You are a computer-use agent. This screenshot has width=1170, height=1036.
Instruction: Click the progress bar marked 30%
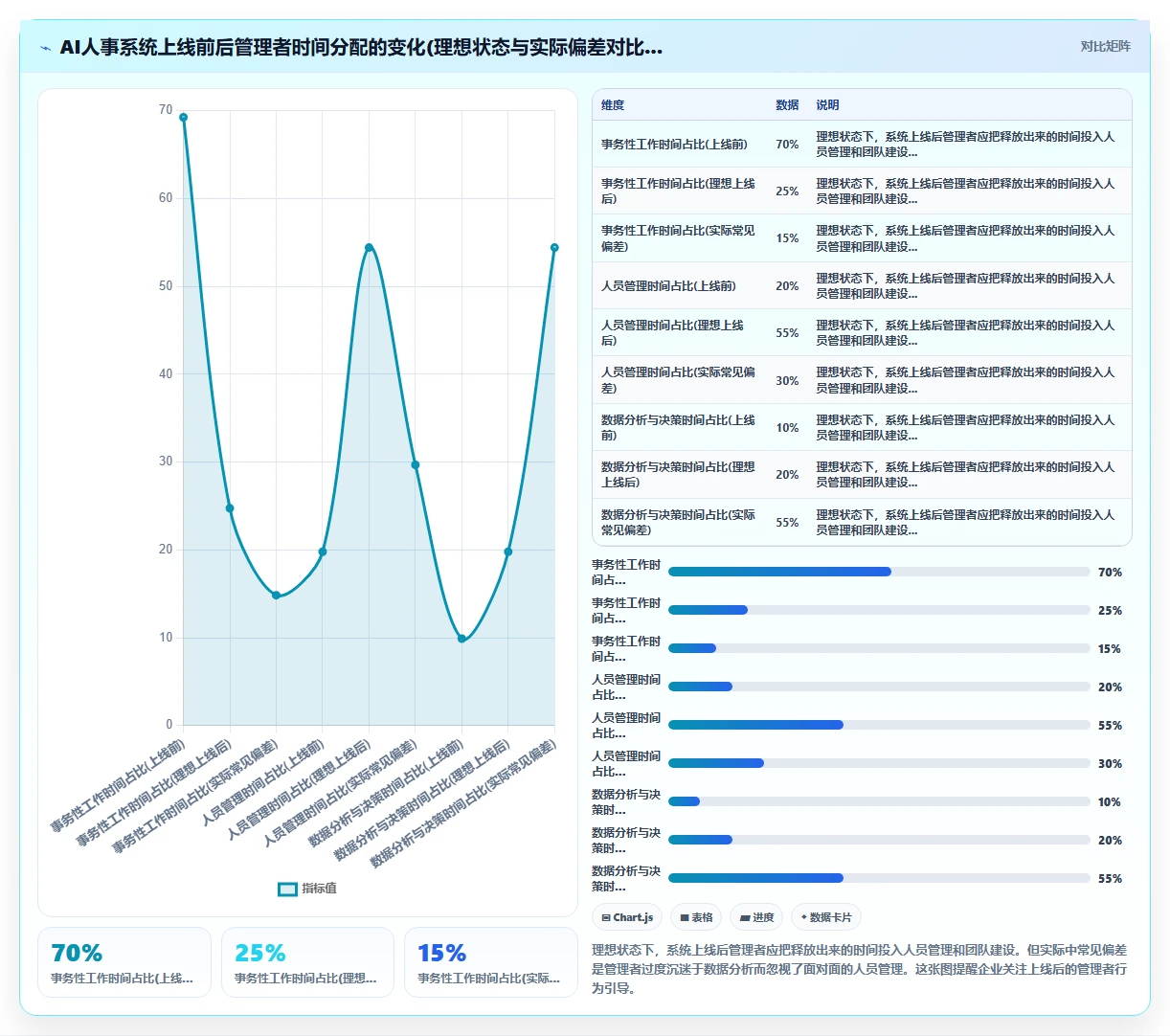(x=879, y=763)
